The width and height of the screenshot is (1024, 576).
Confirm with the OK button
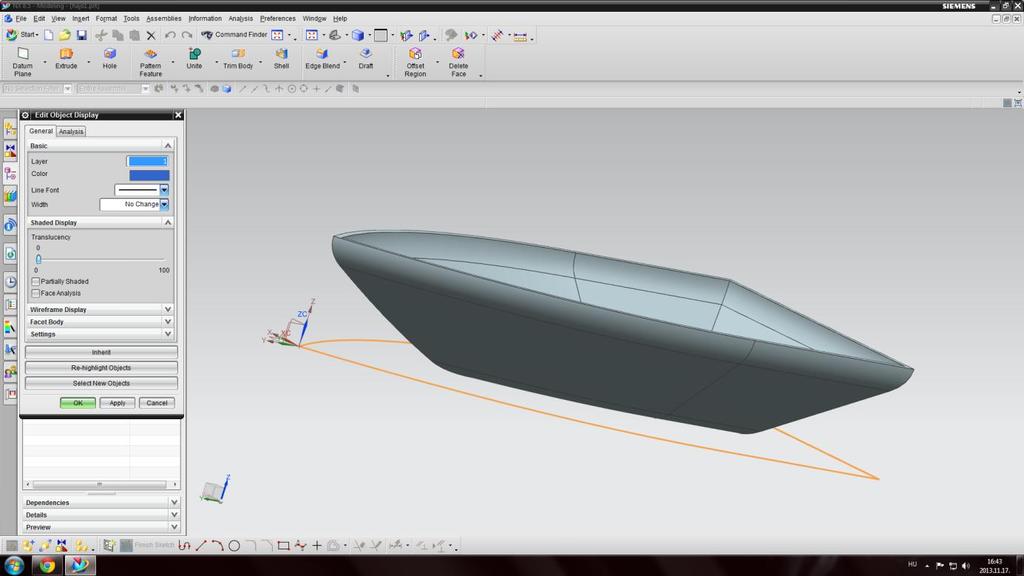(x=78, y=403)
